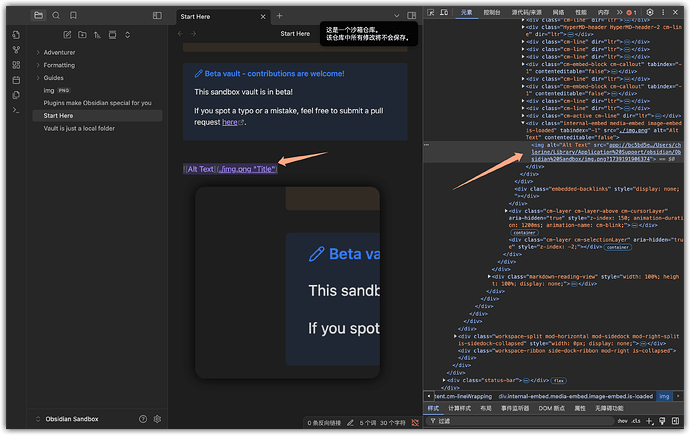Open the bookmarks pane icon
690x435 pixels.
[x=73, y=15]
